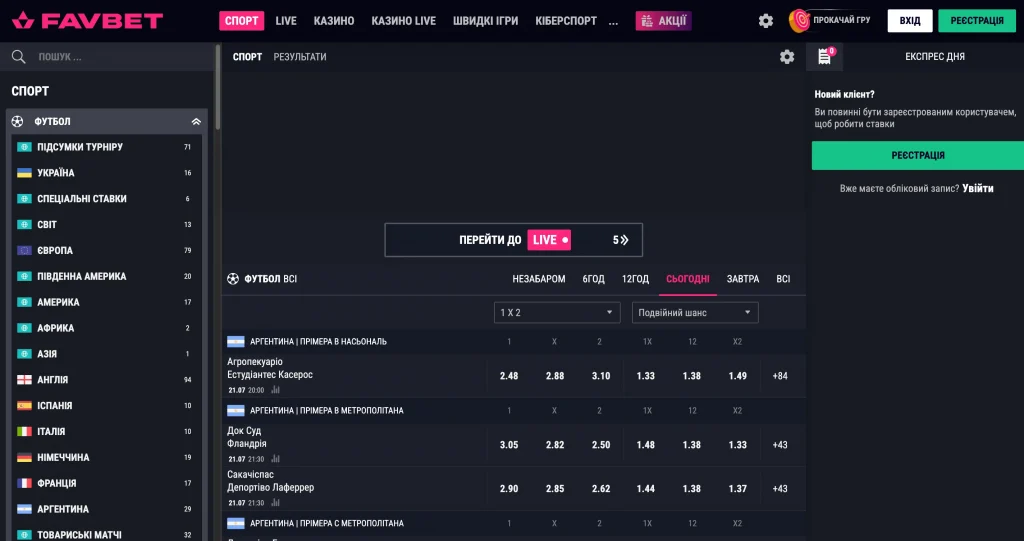The width and height of the screenshot is (1024, 541).
Task: Open the bet slip icon
Action: 825,57
